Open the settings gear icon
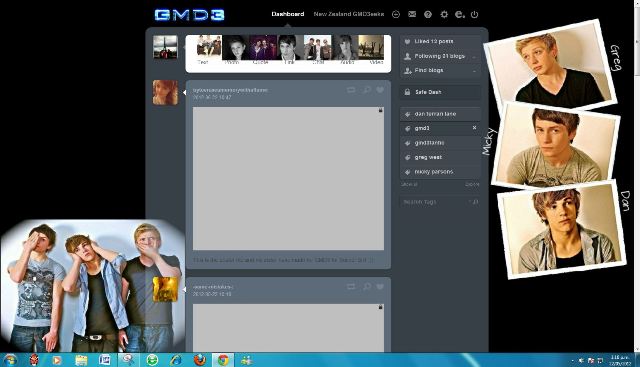 [444, 14]
